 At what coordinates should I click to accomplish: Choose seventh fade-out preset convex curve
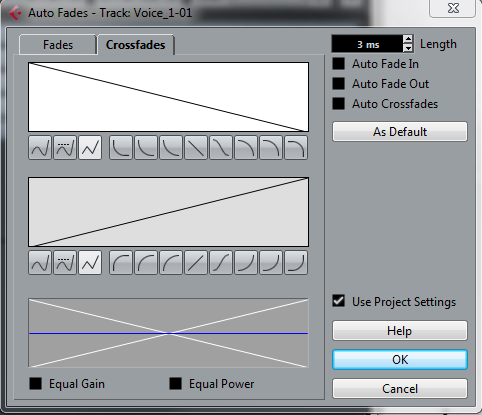(271, 148)
